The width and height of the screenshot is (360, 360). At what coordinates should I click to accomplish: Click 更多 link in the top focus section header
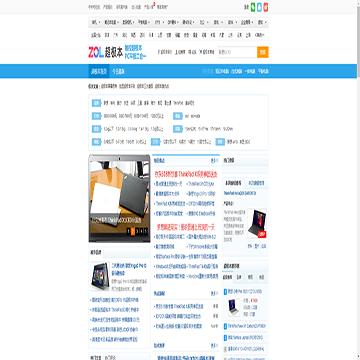point(214,161)
